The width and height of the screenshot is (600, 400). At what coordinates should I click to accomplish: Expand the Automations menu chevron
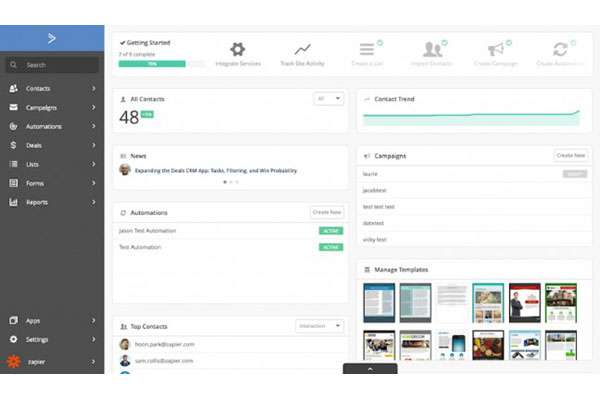tap(94, 126)
